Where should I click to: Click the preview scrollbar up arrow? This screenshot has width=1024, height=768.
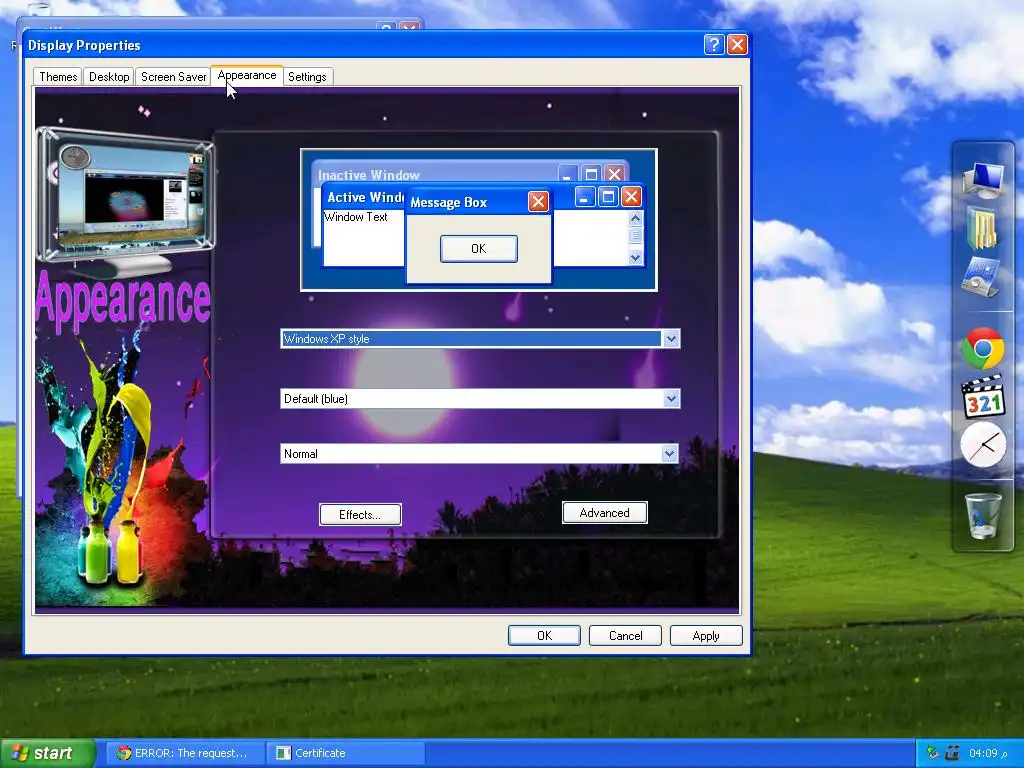pos(635,219)
